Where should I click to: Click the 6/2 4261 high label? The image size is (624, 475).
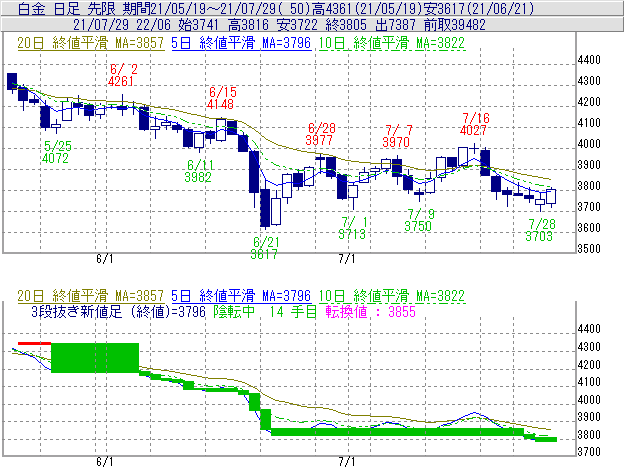[122, 75]
